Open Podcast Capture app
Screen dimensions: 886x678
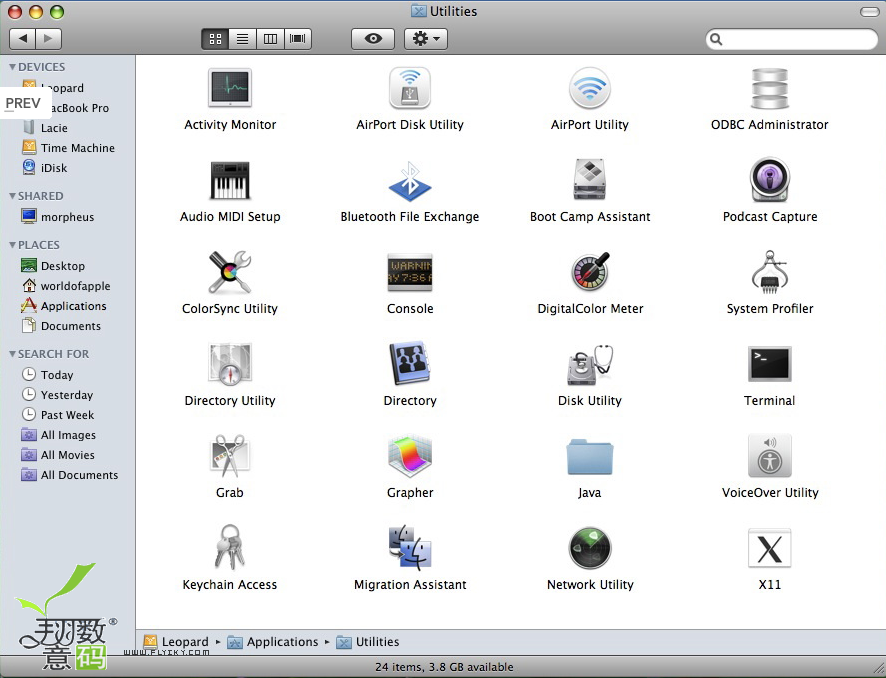770,180
